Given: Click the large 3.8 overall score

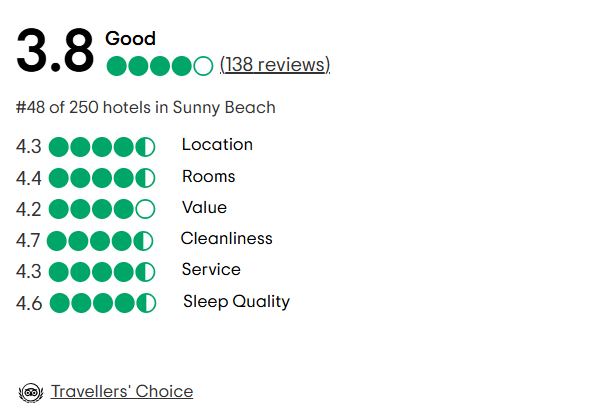Looking at the screenshot, I should pos(55,50).
